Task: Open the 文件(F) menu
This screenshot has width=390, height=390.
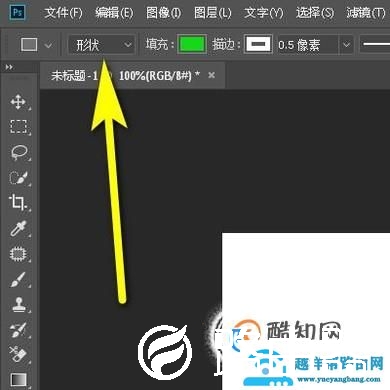Action: pyautogui.click(x=63, y=13)
